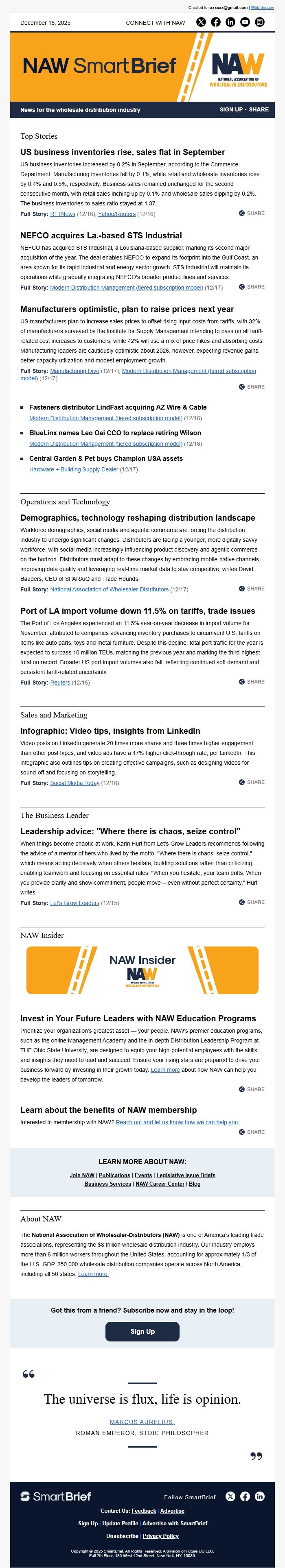Share the LinkedIn video tips infographic story

[252, 782]
